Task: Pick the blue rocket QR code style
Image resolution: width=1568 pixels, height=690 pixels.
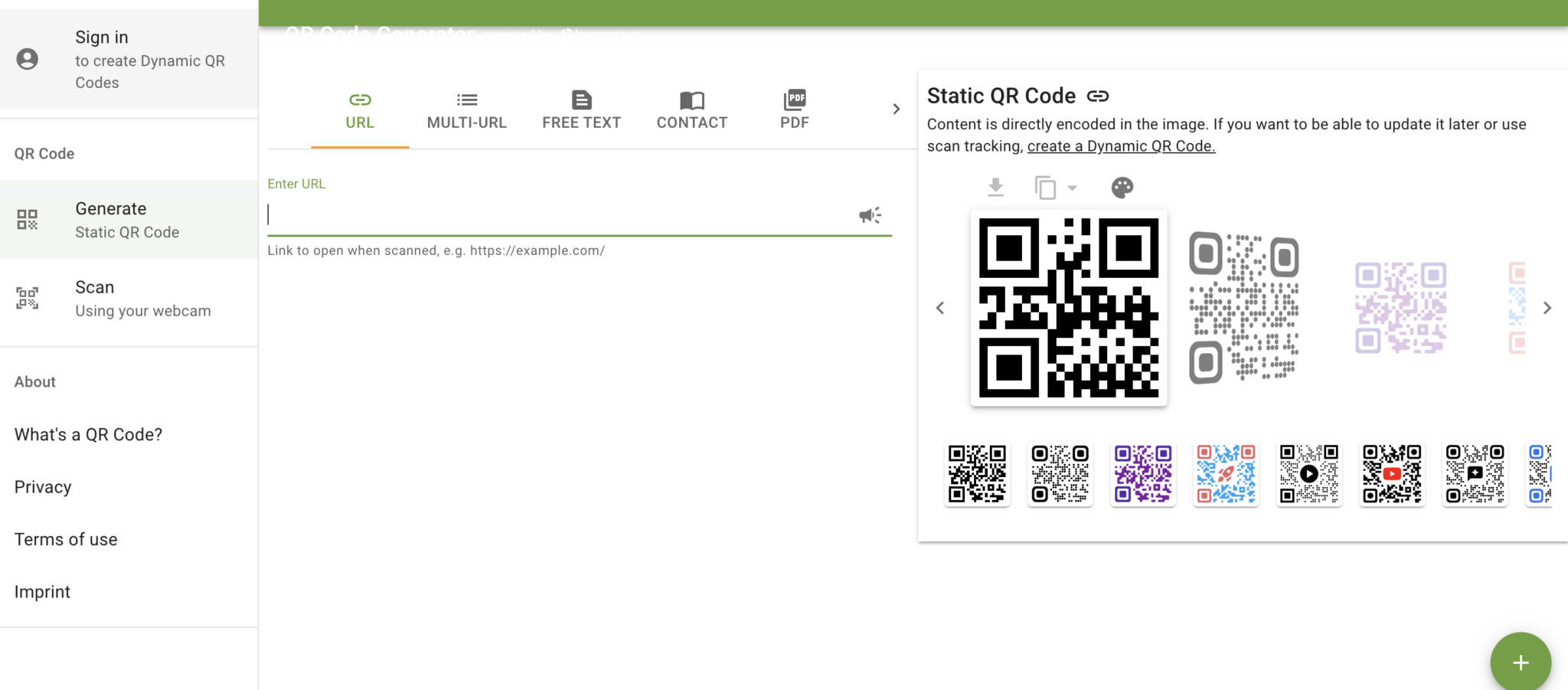Action: 1225,473
